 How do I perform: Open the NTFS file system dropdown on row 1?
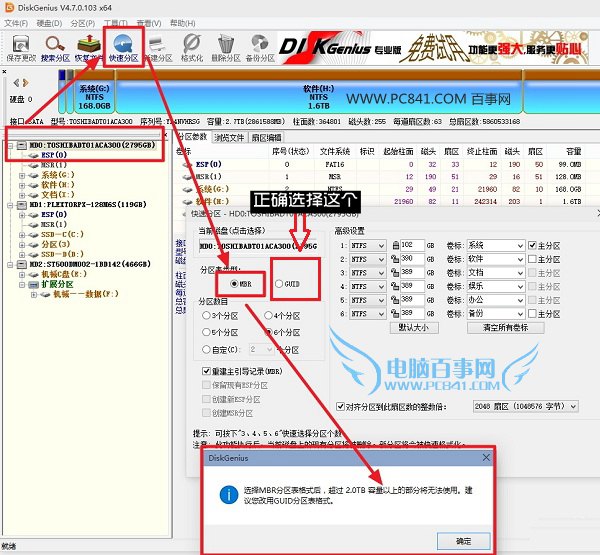(367, 245)
